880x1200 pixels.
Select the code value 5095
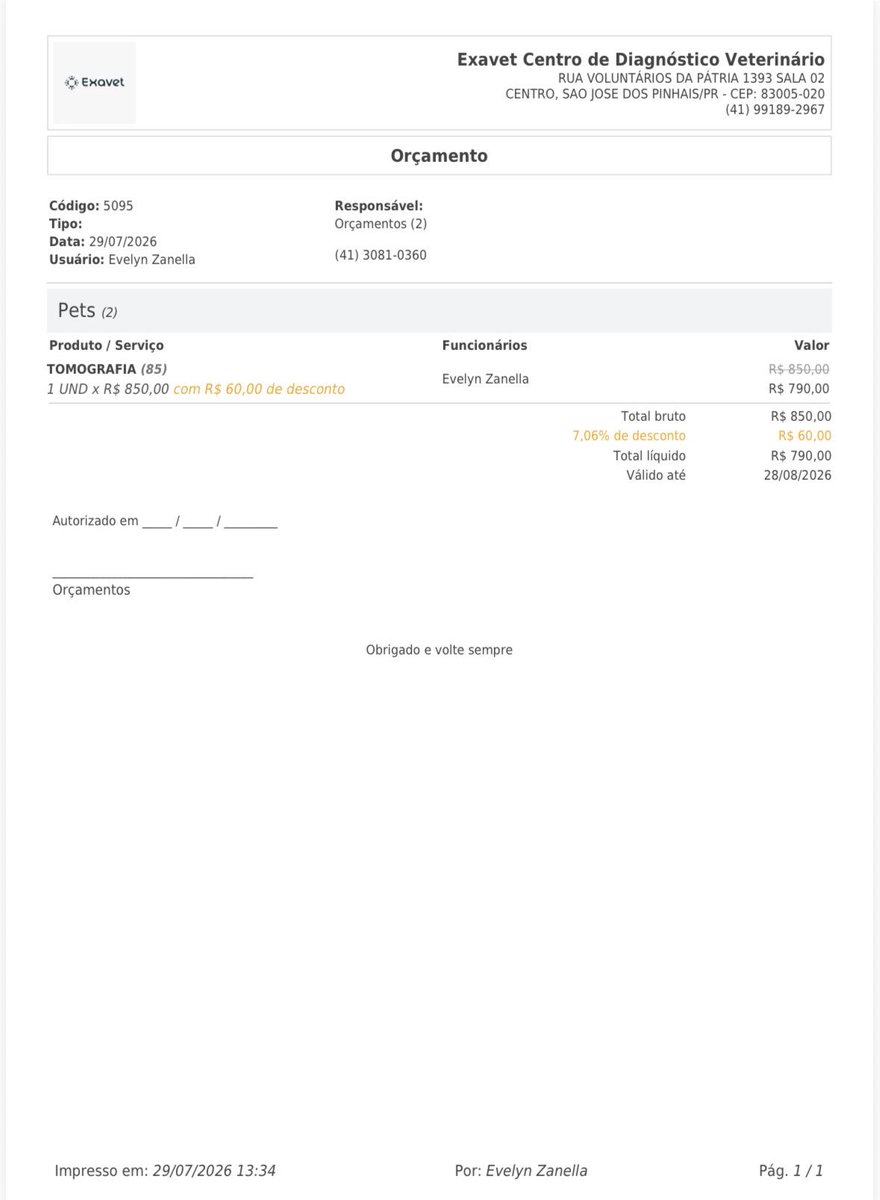click(x=118, y=206)
